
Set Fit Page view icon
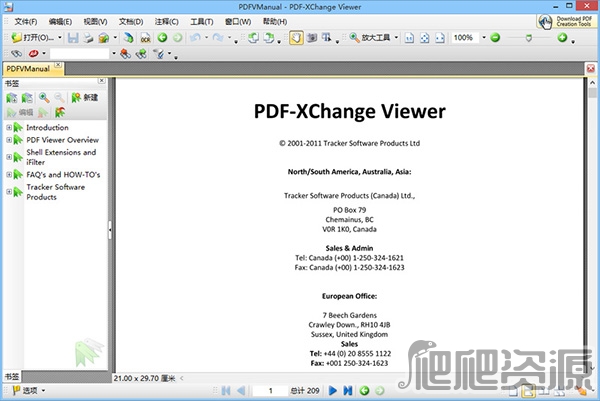[x=425, y=37]
